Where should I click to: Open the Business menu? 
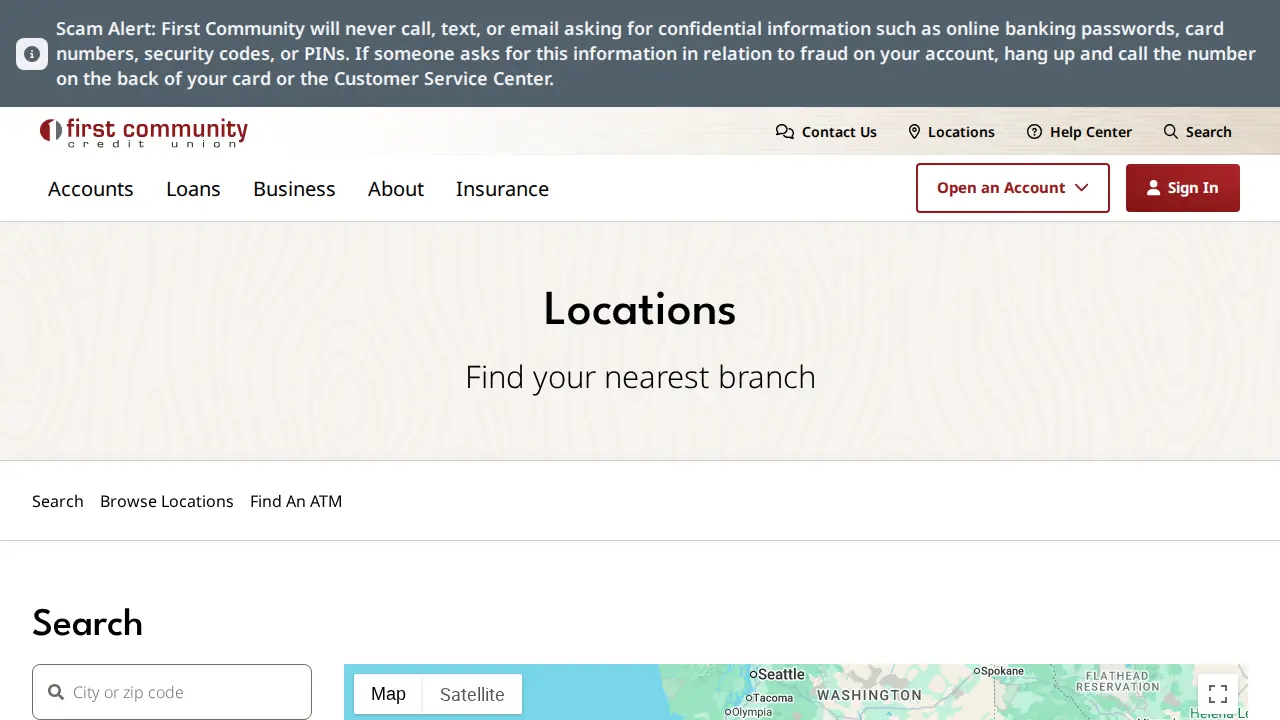pos(294,189)
